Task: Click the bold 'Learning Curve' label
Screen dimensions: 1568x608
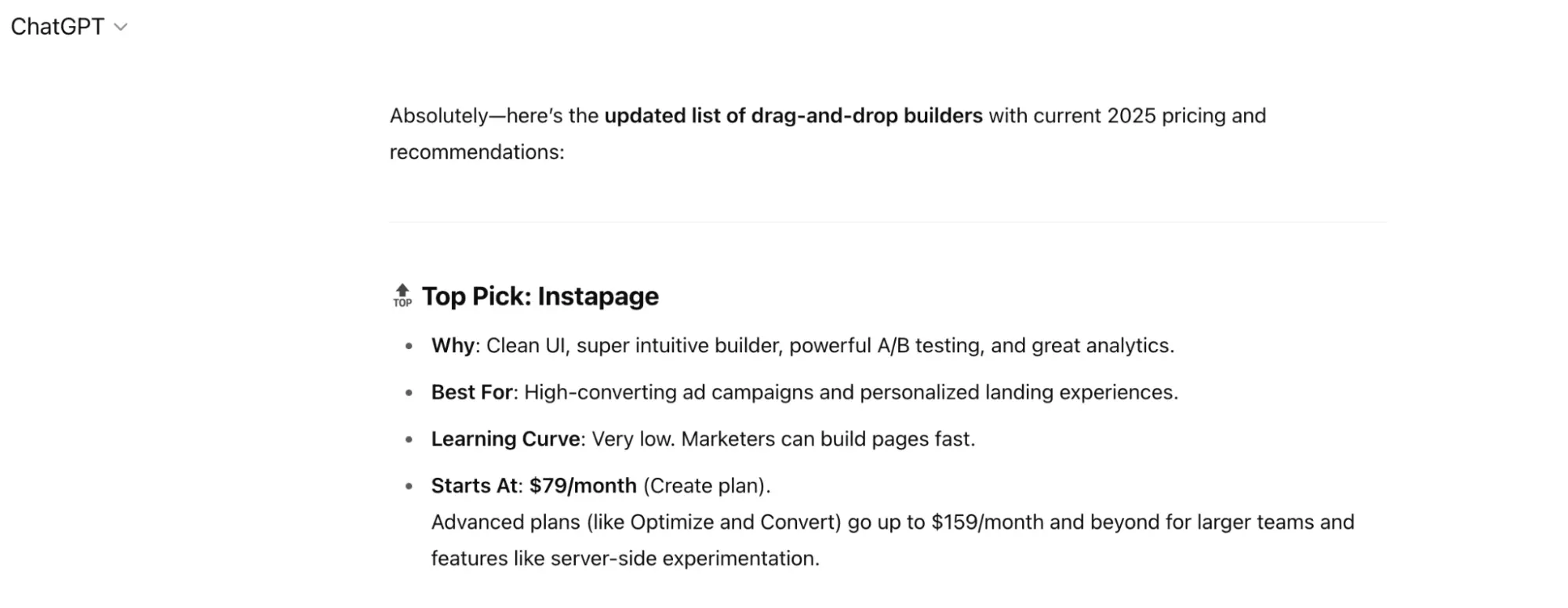Action: point(505,439)
